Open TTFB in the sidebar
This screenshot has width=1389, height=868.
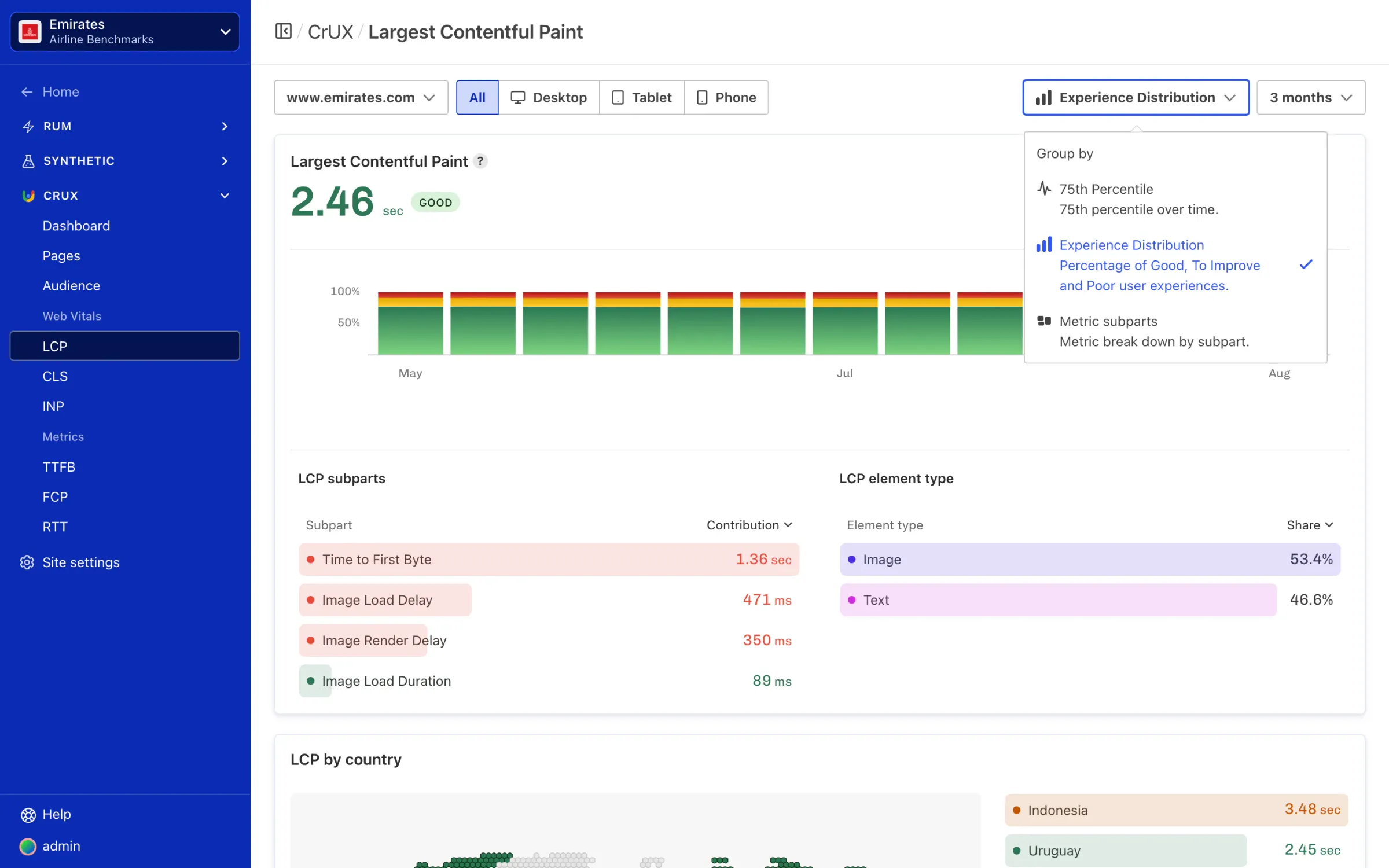point(59,466)
